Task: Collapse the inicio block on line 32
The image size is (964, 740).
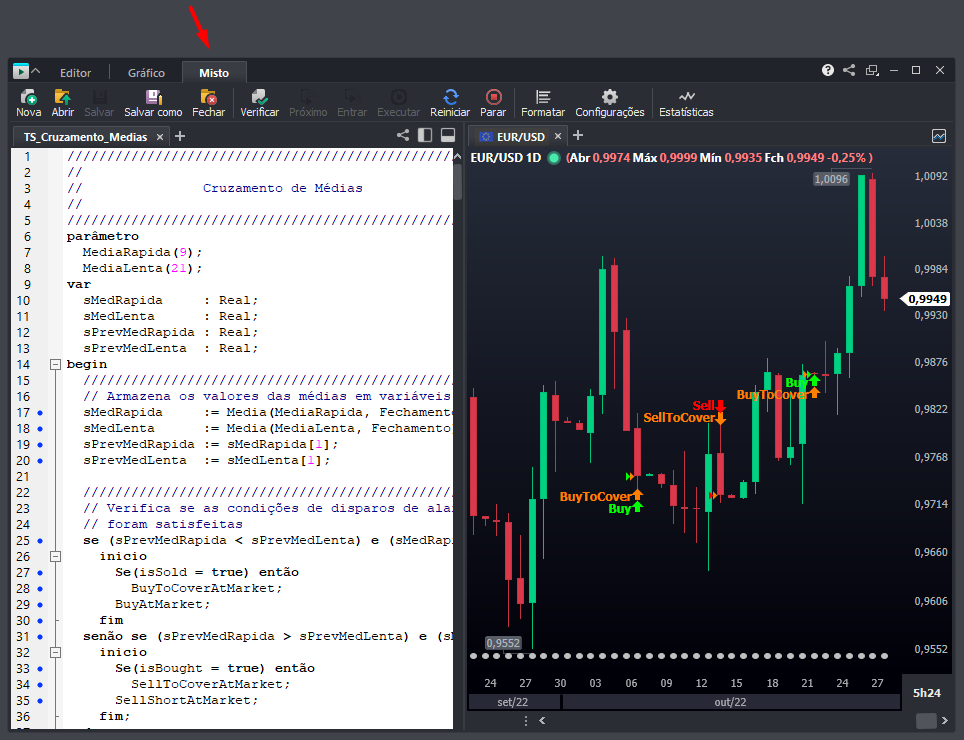Action: click(x=54, y=652)
